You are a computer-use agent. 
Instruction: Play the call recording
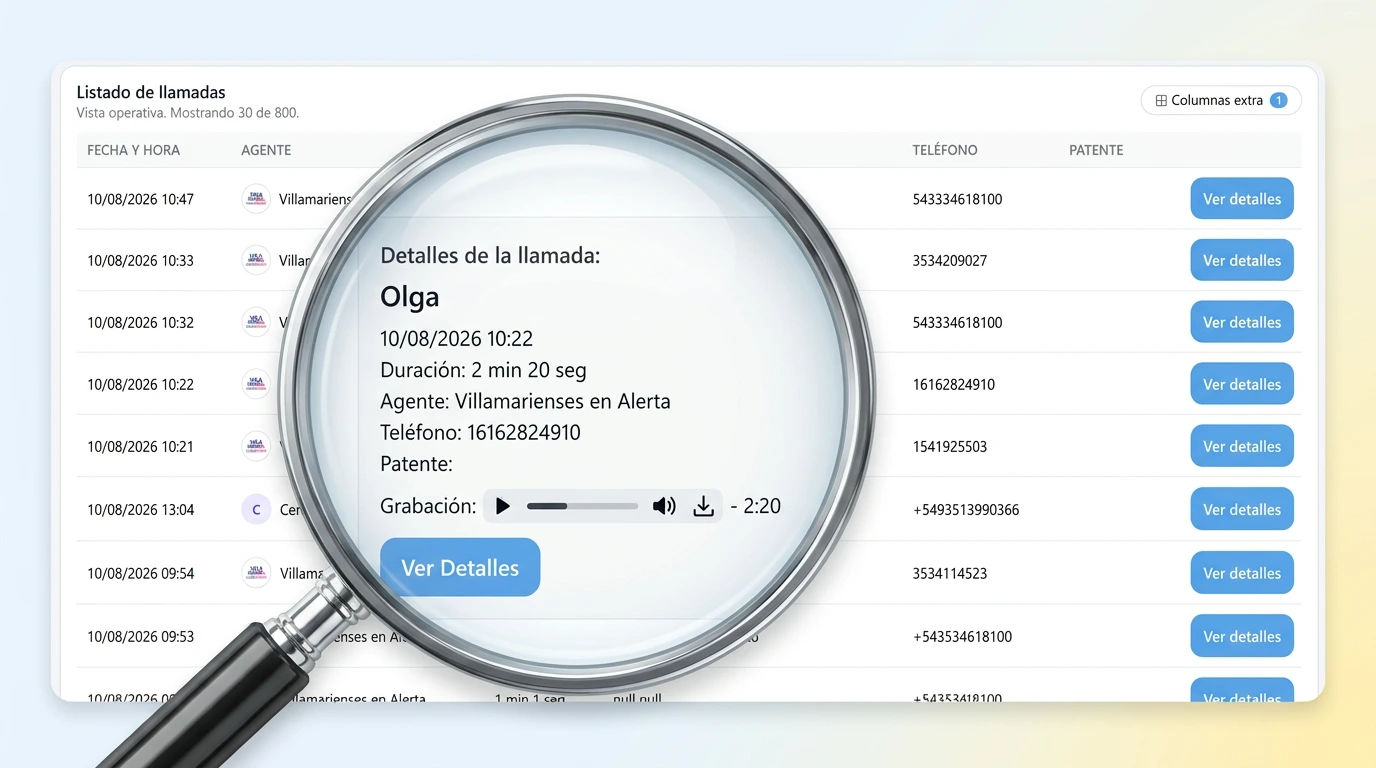pos(503,506)
